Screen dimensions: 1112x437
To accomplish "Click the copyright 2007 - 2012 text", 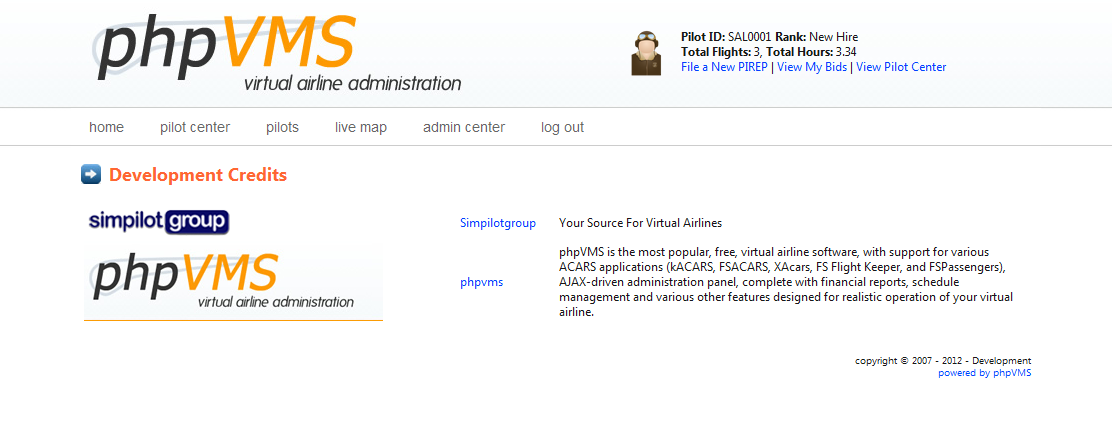I will (x=943, y=361).
